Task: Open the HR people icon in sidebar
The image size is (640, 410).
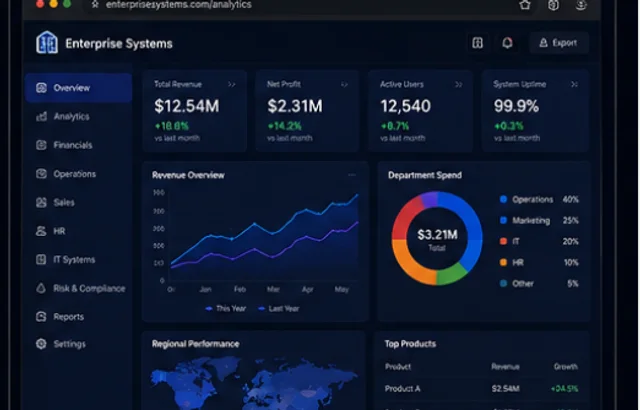Action: 41,231
